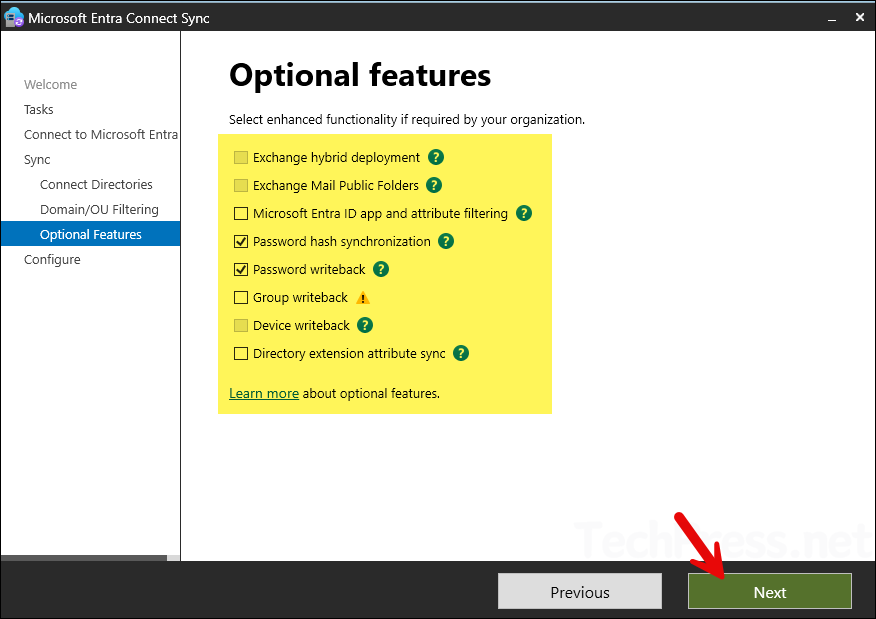Viewport: 876px width, 619px height.
Task: Click the sidebar horizontal scrollbar
Action: click(84, 558)
